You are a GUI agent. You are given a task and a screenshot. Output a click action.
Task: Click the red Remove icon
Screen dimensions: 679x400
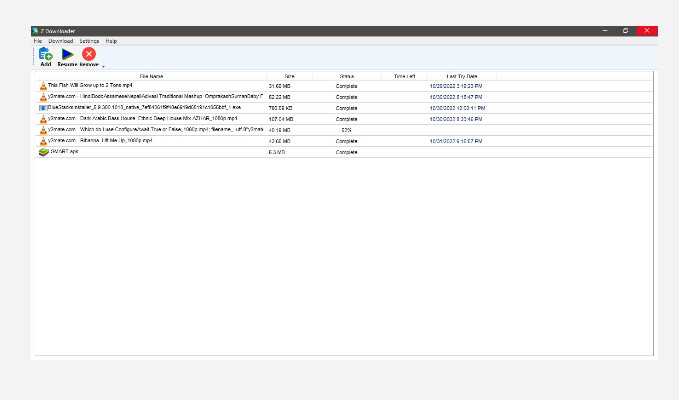(x=89, y=55)
